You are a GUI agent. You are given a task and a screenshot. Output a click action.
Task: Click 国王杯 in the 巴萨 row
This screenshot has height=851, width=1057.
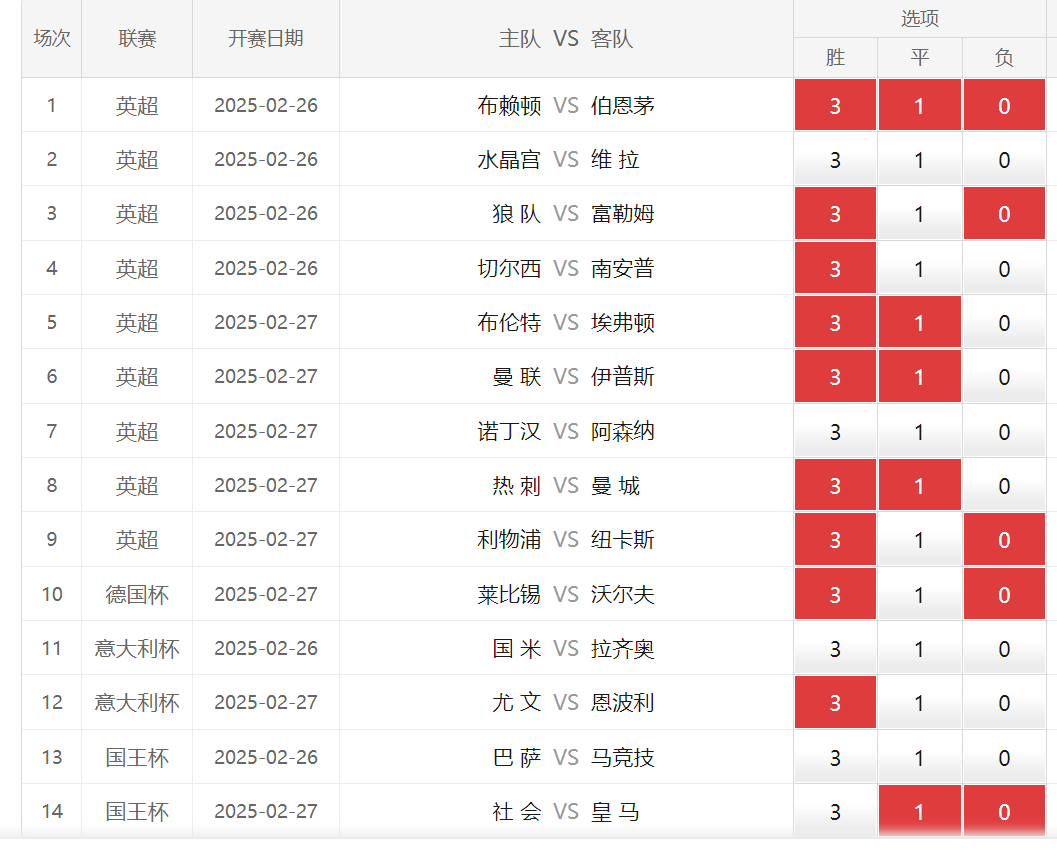click(137, 758)
